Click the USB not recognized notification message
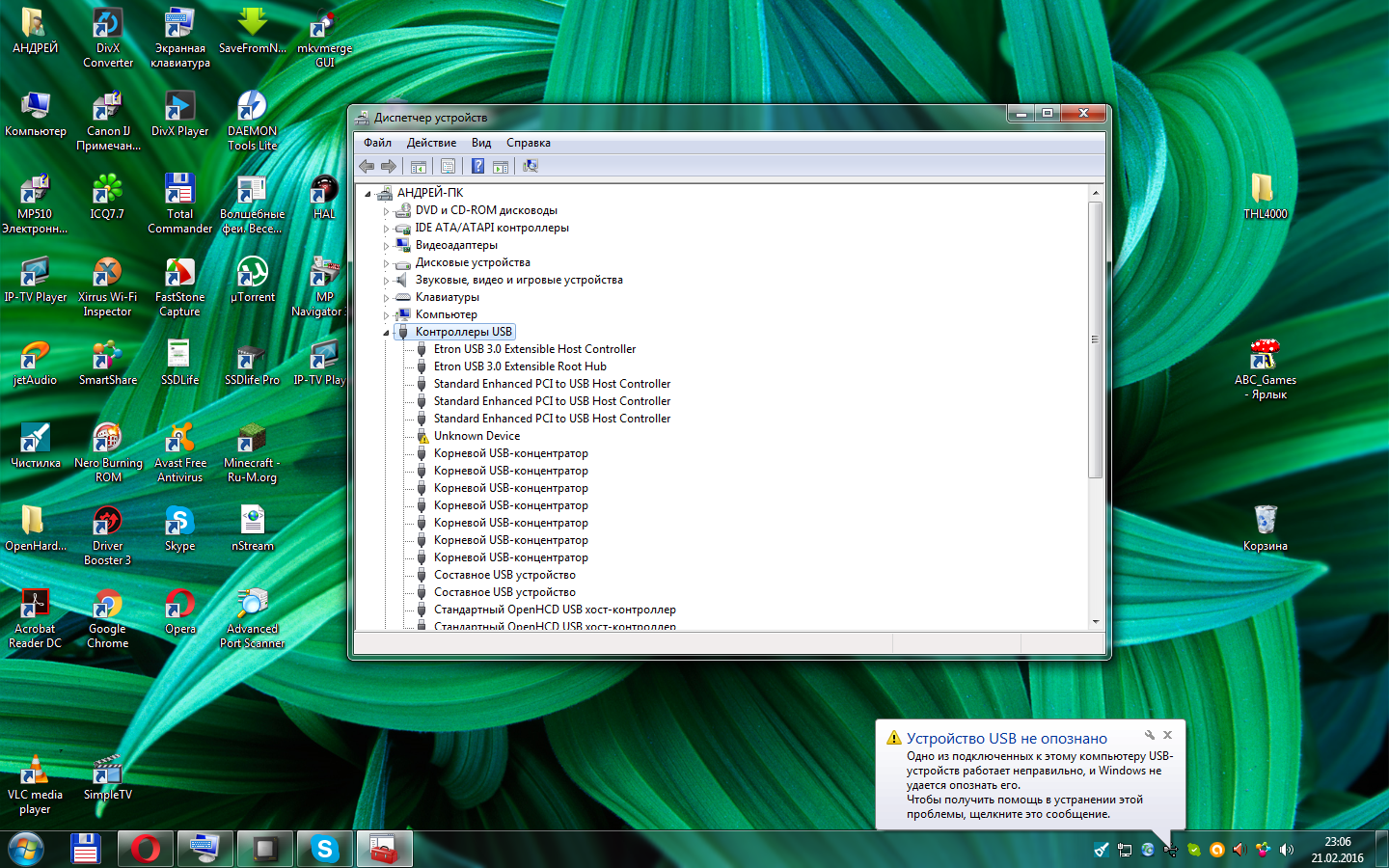1389x868 pixels. click(x=1022, y=784)
